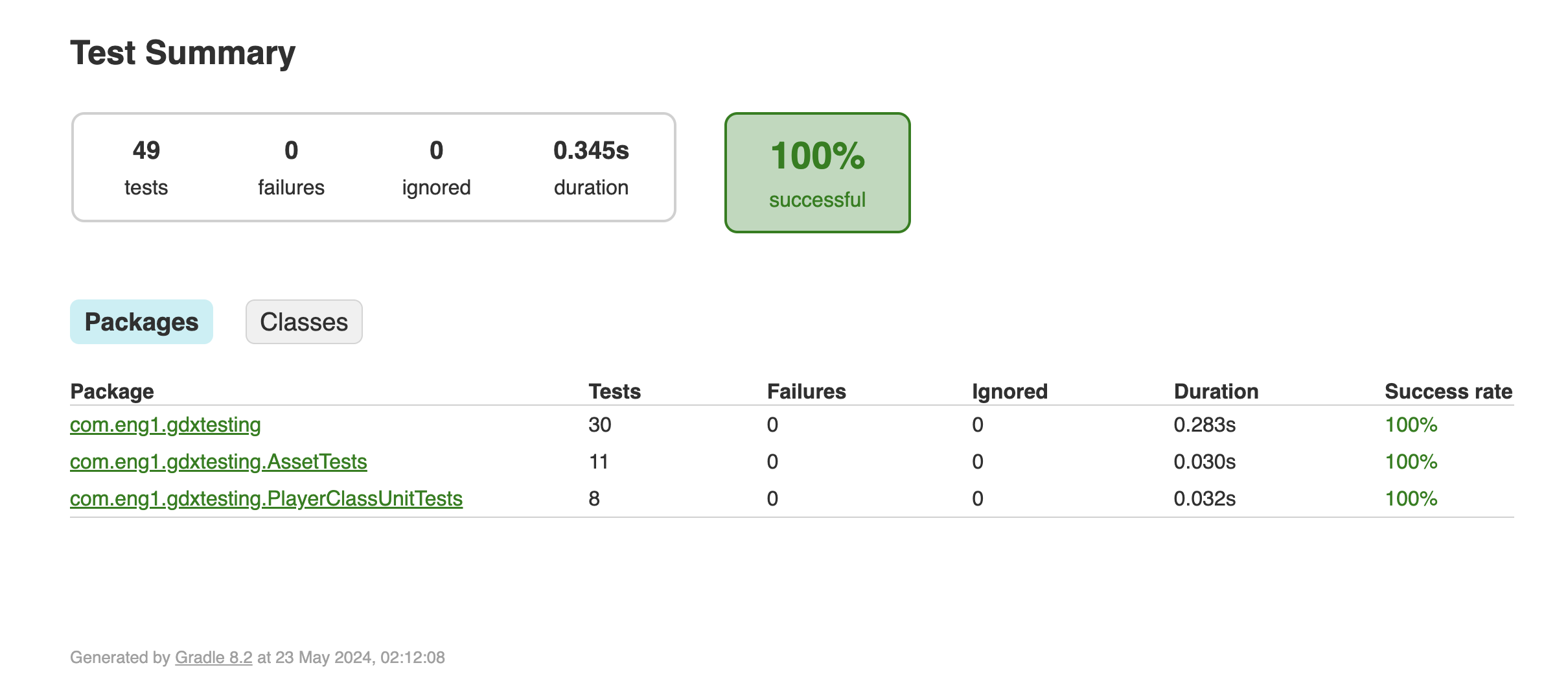
Task: Follow the Gradle 8.2 footer link
Action: point(213,658)
